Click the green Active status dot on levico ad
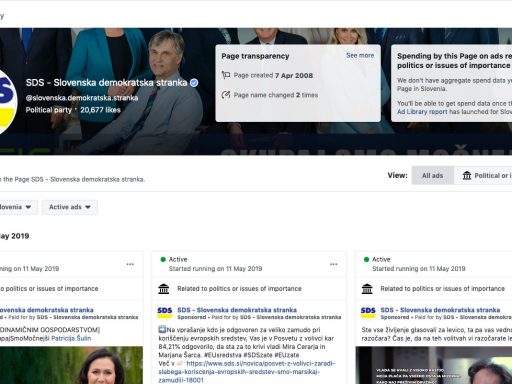512x384 pixels. 366,259
